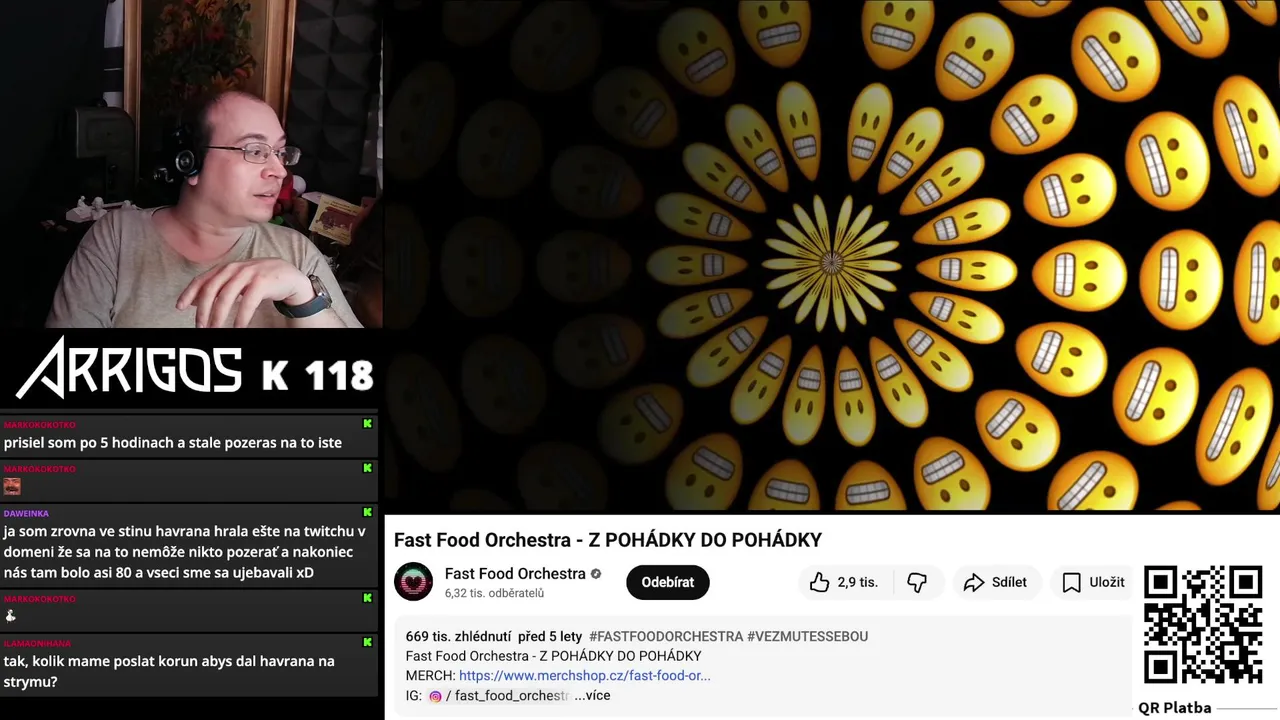Subscribe with the Odebírat button
1280x720 pixels.
[x=668, y=582]
